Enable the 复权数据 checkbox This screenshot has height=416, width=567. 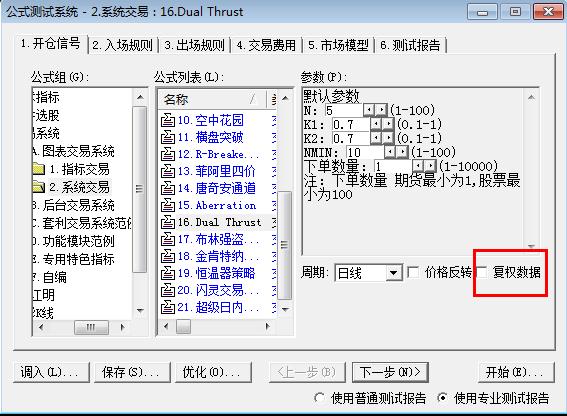tap(482, 272)
